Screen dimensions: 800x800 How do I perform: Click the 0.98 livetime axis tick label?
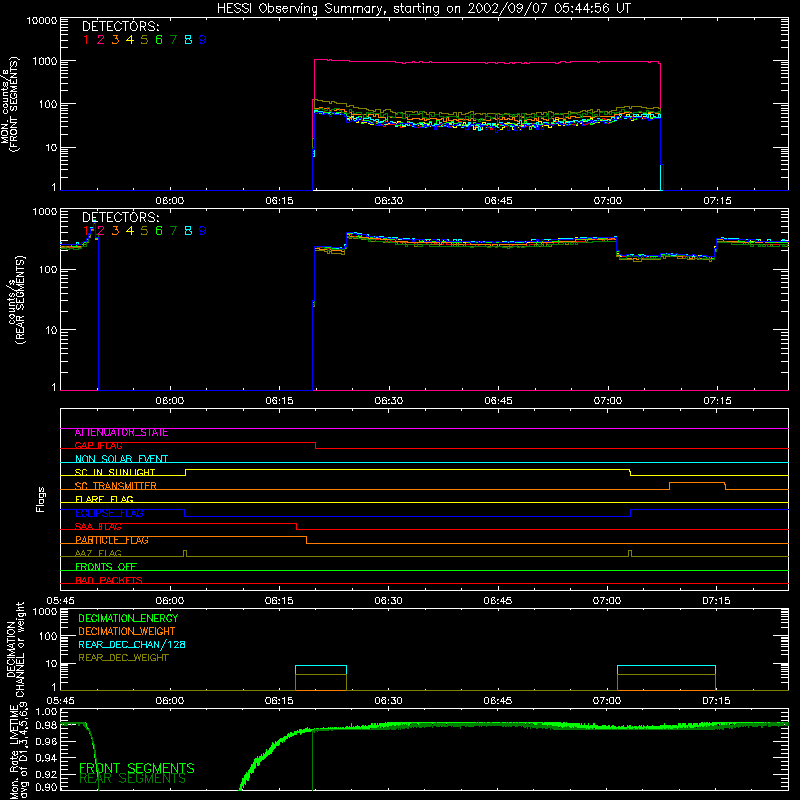[x=46, y=726]
